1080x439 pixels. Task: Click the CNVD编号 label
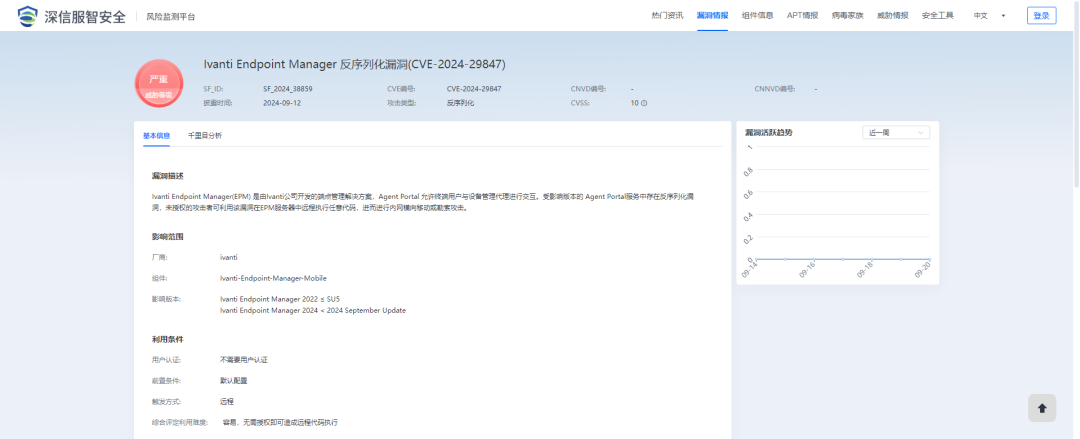(588, 89)
